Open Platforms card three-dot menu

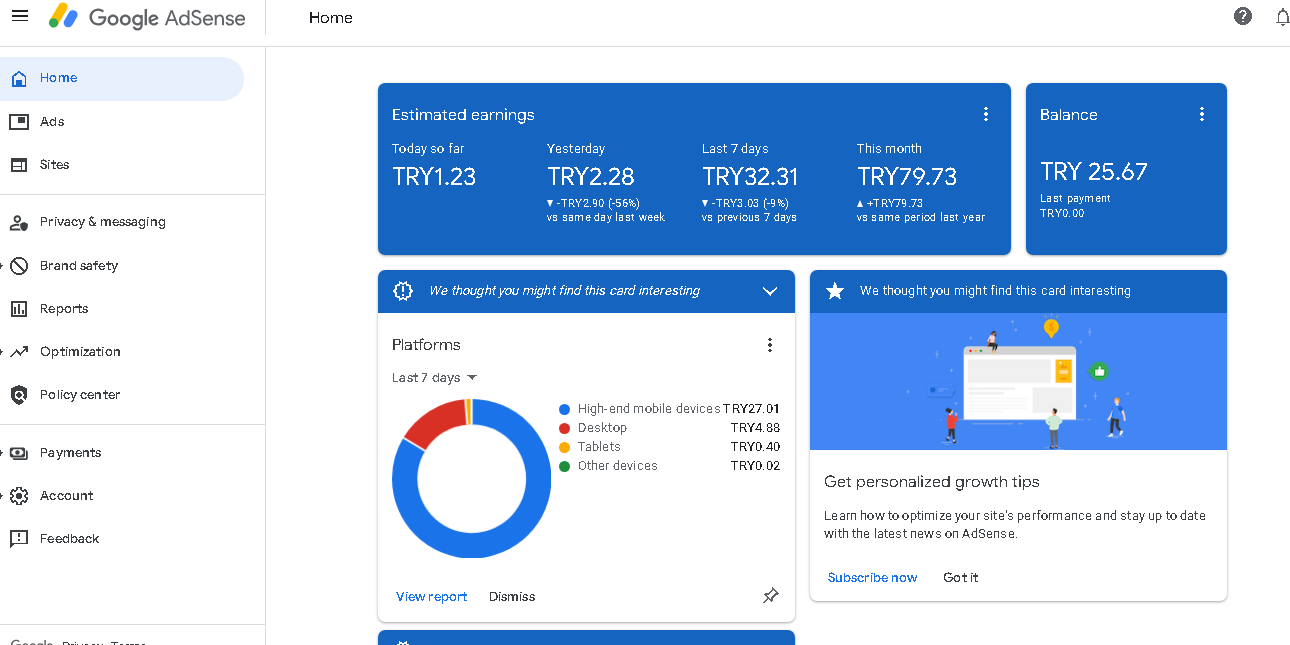click(770, 345)
